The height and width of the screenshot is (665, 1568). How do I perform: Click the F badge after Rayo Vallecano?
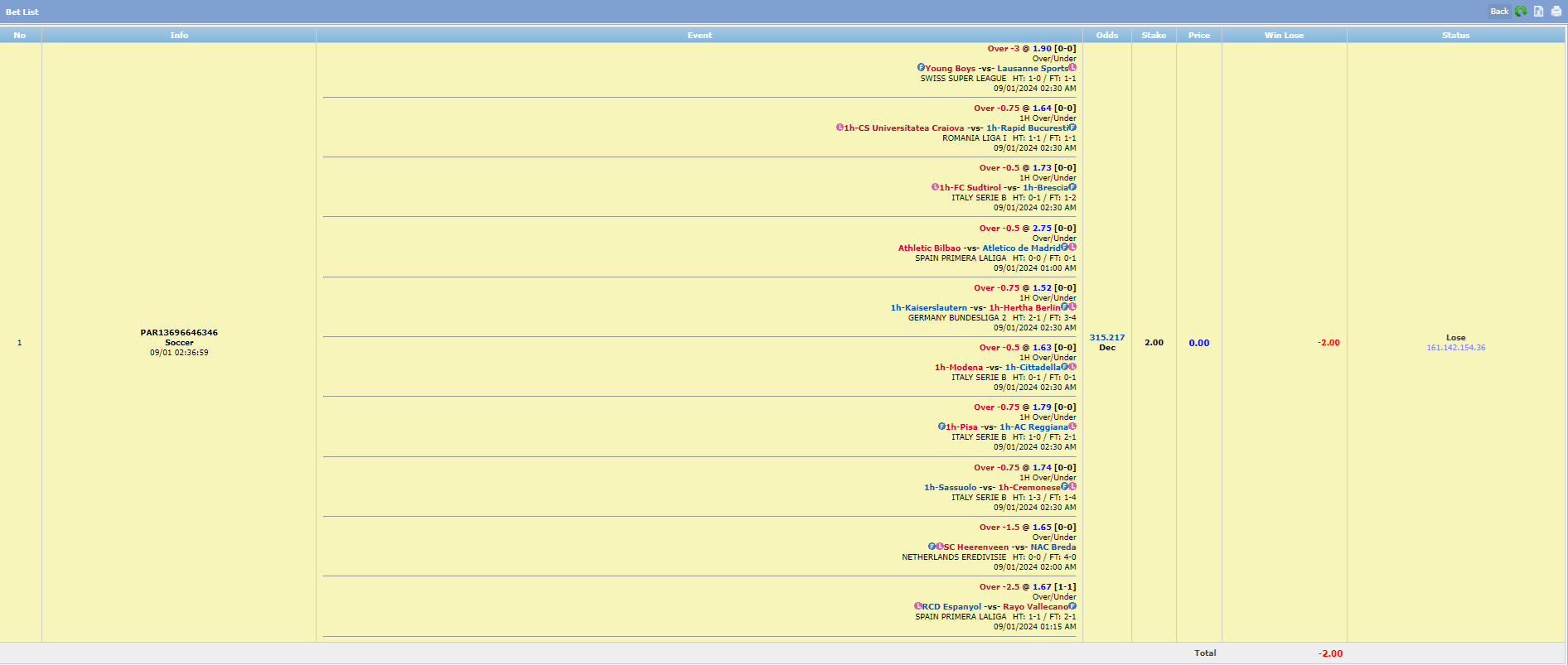[1072, 606]
